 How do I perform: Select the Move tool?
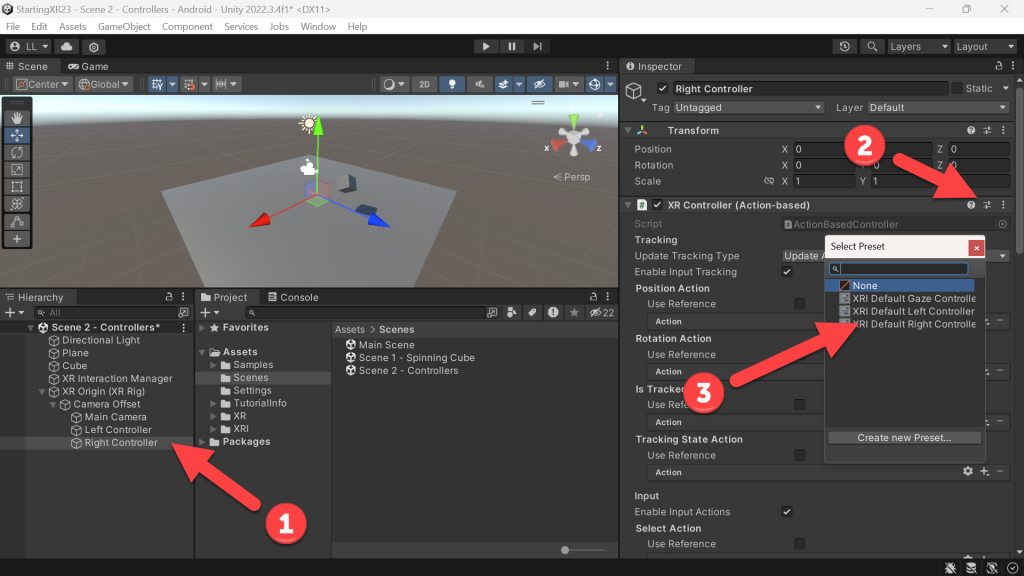point(17,135)
